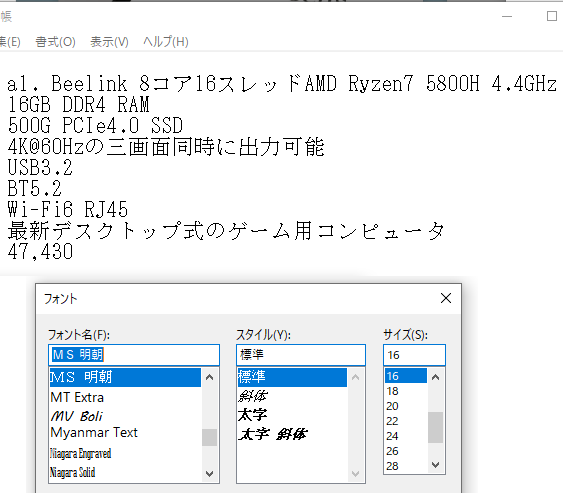This screenshot has height=493, width=563.
Task: Select MT Extra font
Action: [125, 397]
